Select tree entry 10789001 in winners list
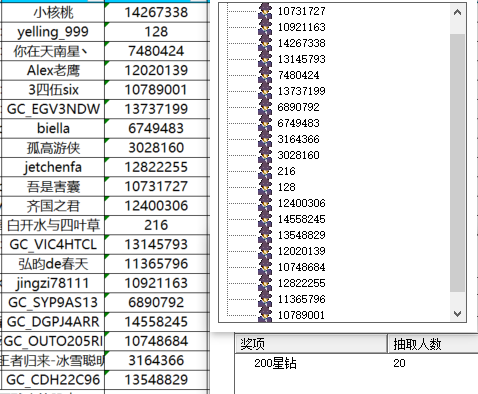Screen dimensions: 478x394 tap(301, 315)
